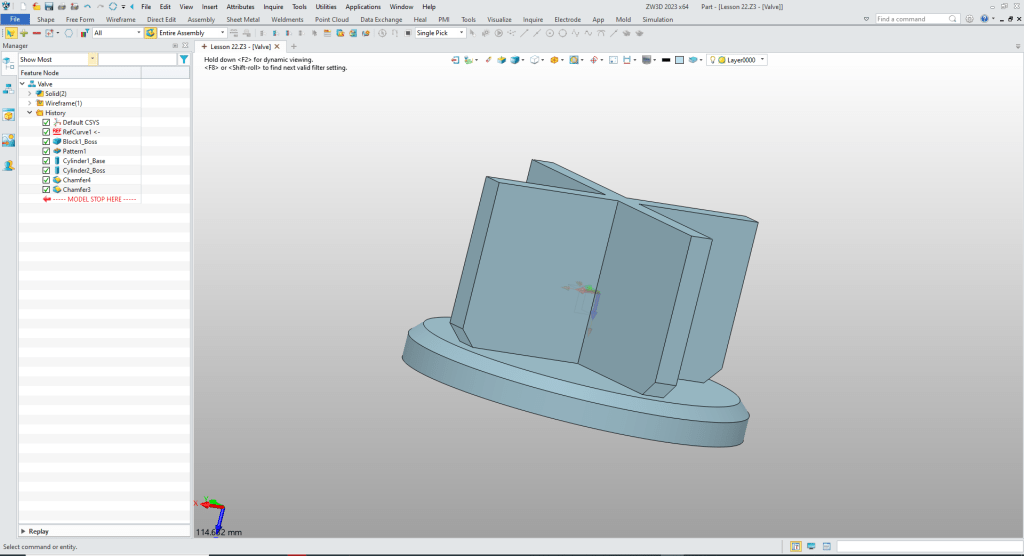Click the Undo arrow icon
Screen dimensions: 1024x556
[87, 6]
